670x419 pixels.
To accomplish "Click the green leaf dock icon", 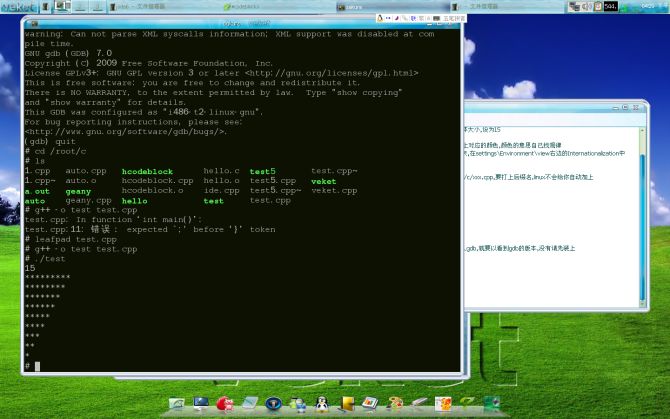I will [467, 402].
